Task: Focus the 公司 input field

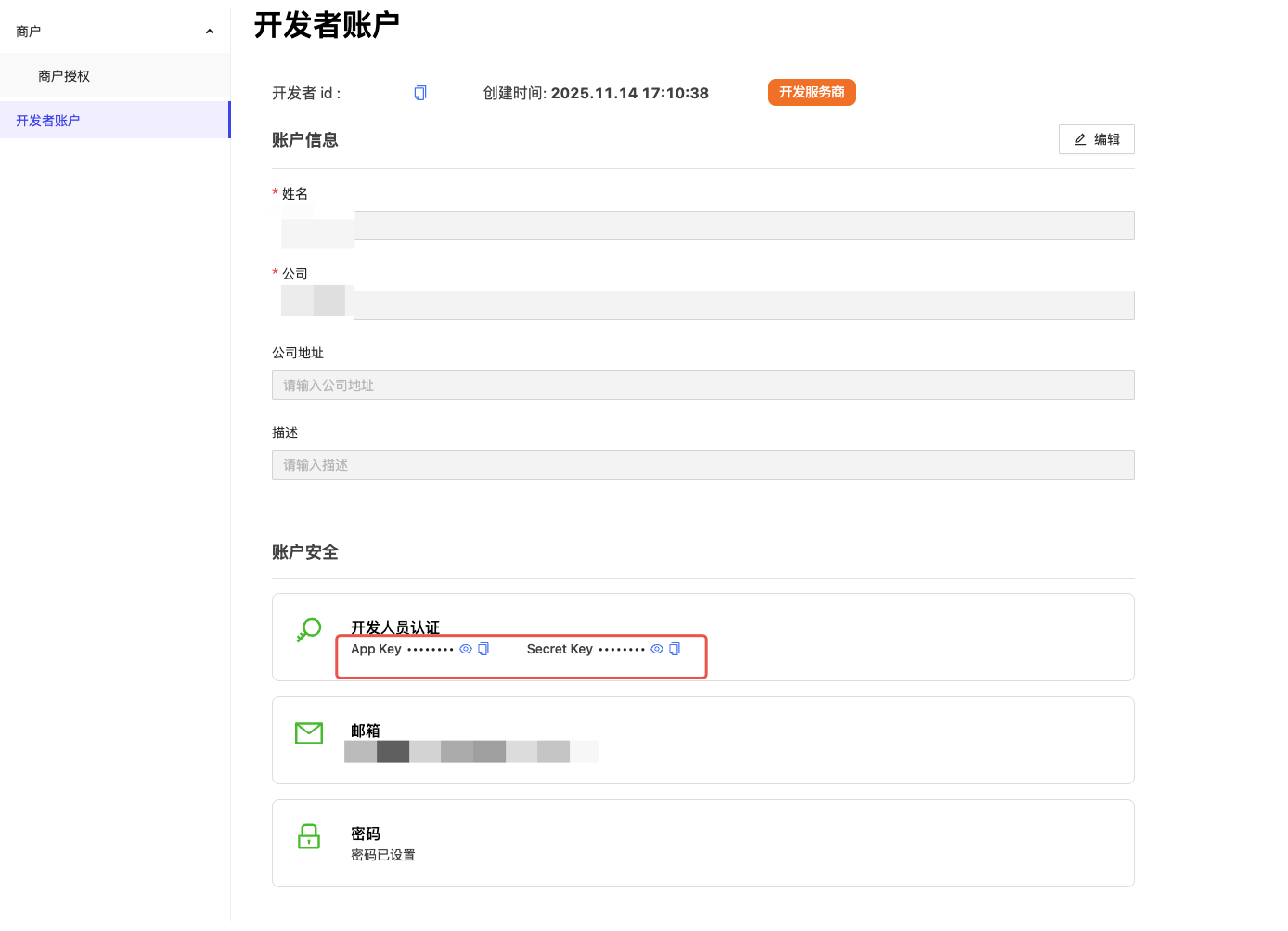Action: point(703,305)
